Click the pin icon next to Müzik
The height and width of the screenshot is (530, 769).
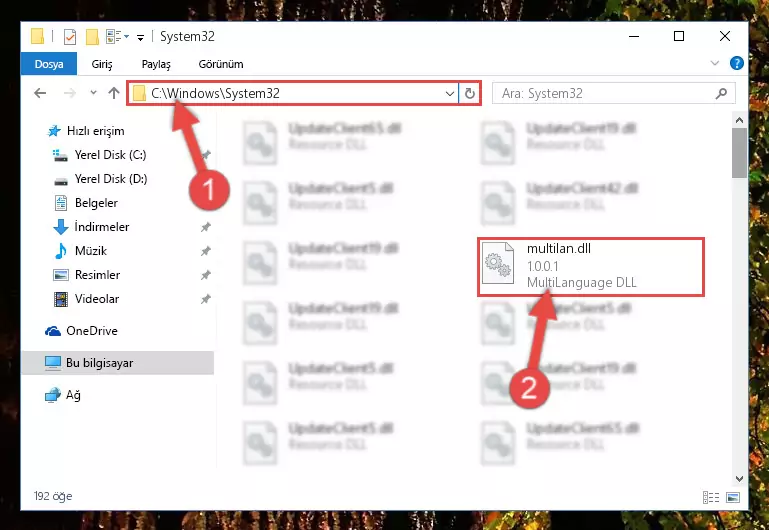205,251
